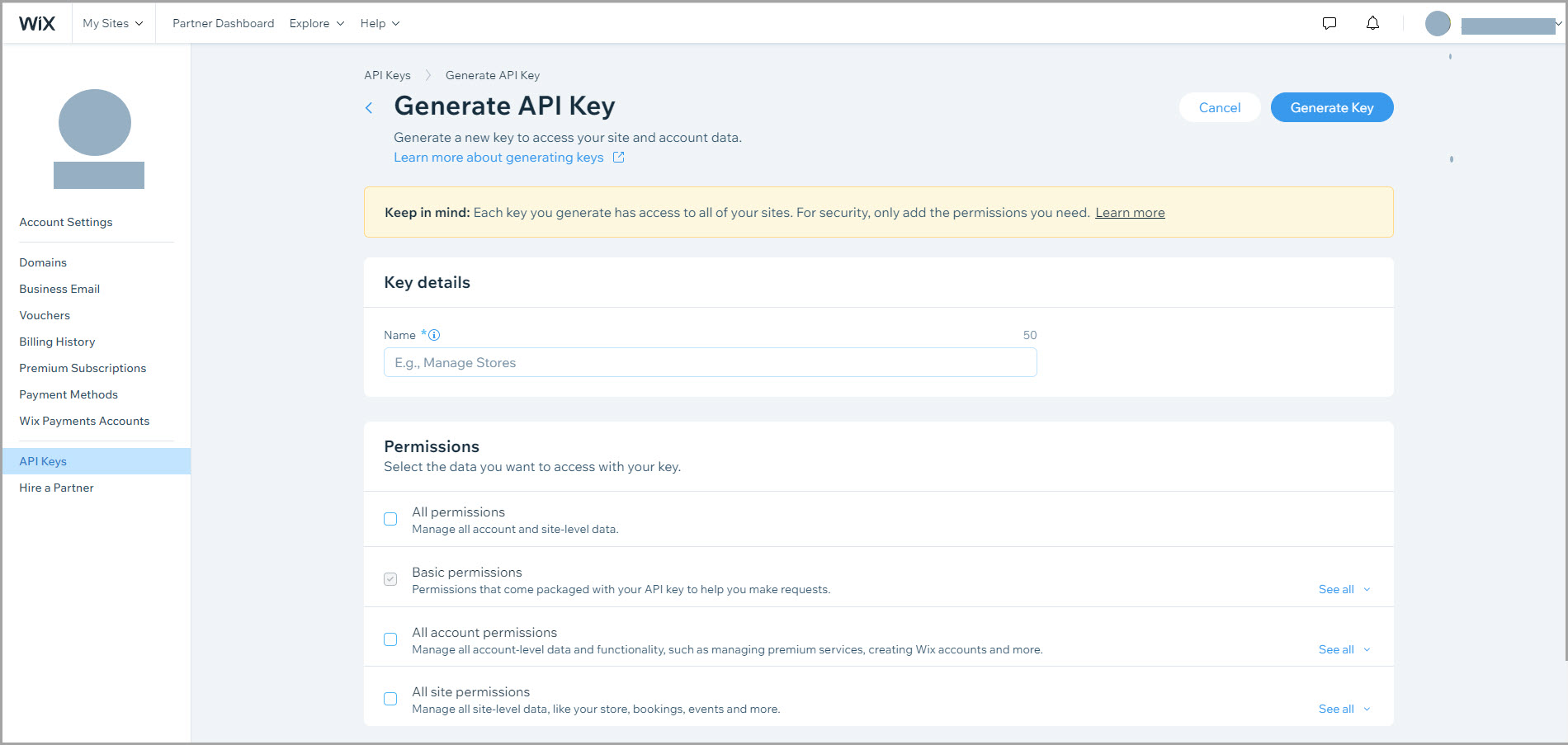Enable All site permissions
The width and height of the screenshot is (1568, 745).
tap(390, 698)
